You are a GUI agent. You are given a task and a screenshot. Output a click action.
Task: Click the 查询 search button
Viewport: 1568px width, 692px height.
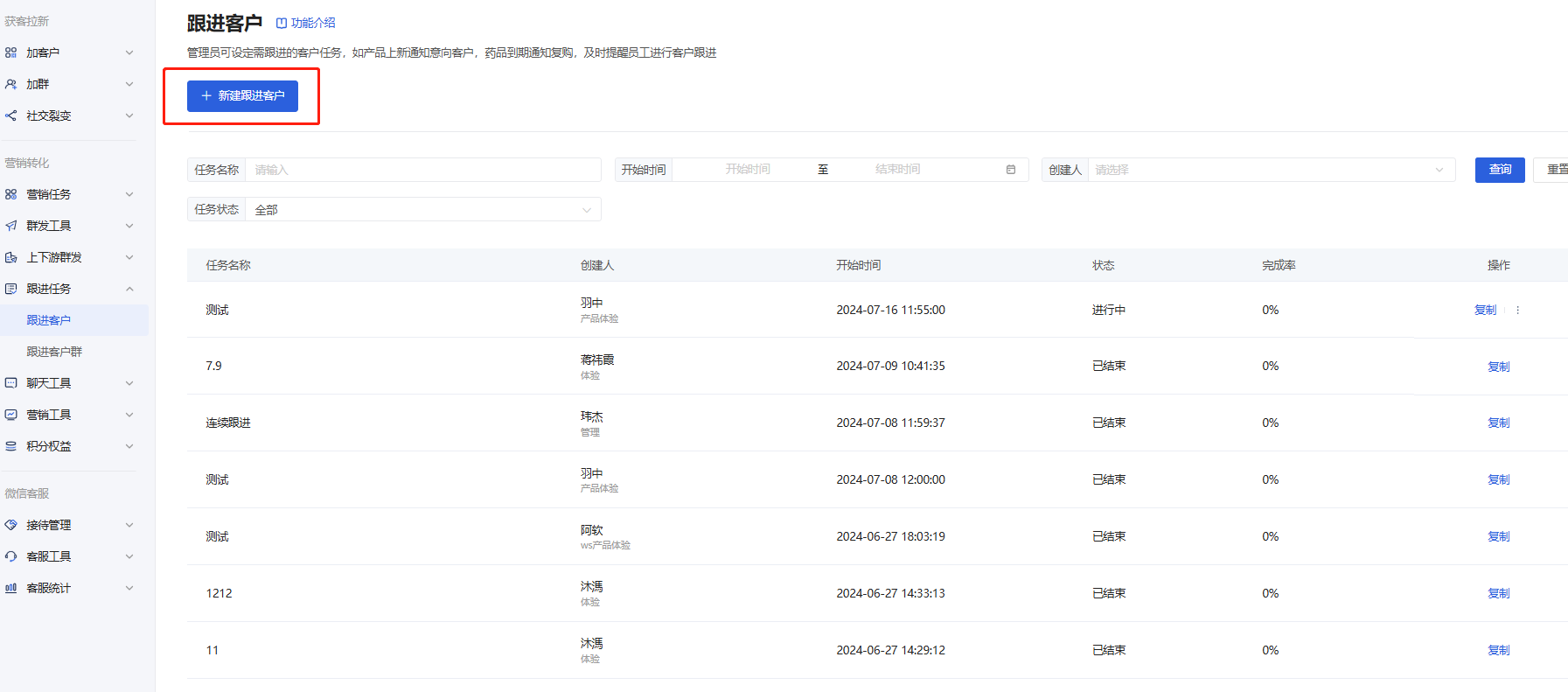1500,170
